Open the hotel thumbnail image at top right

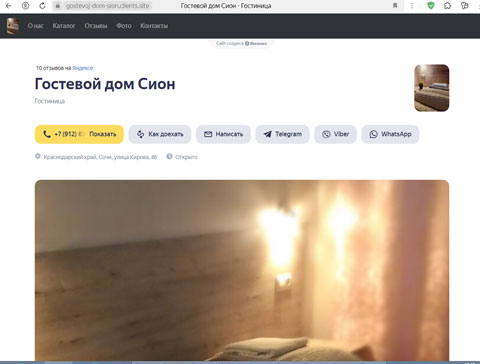(432, 88)
